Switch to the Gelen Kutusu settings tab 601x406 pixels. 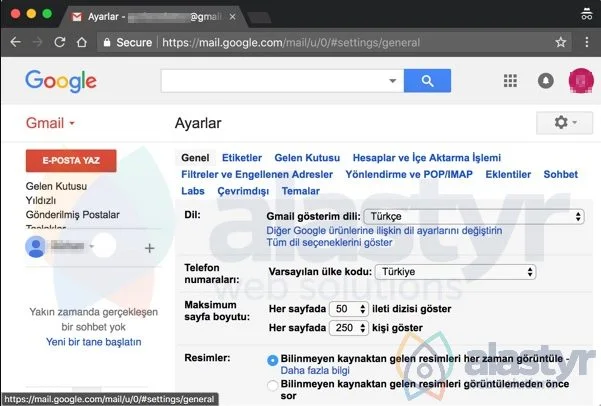pyautogui.click(x=307, y=158)
